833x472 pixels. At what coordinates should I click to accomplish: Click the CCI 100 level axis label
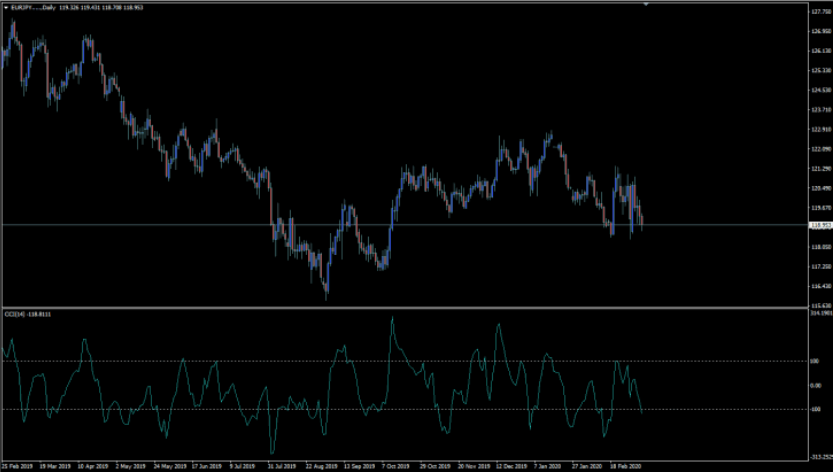pos(813,361)
